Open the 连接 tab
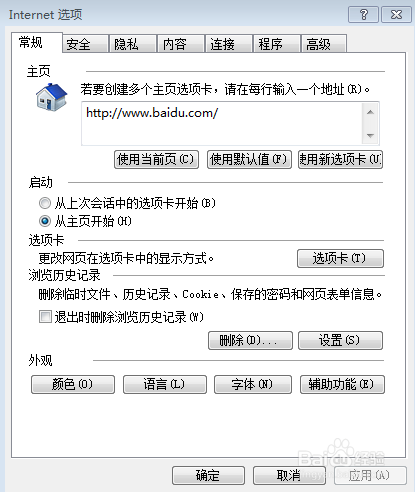The width and height of the screenshot is (415, 492). click(x=229, y=44)
